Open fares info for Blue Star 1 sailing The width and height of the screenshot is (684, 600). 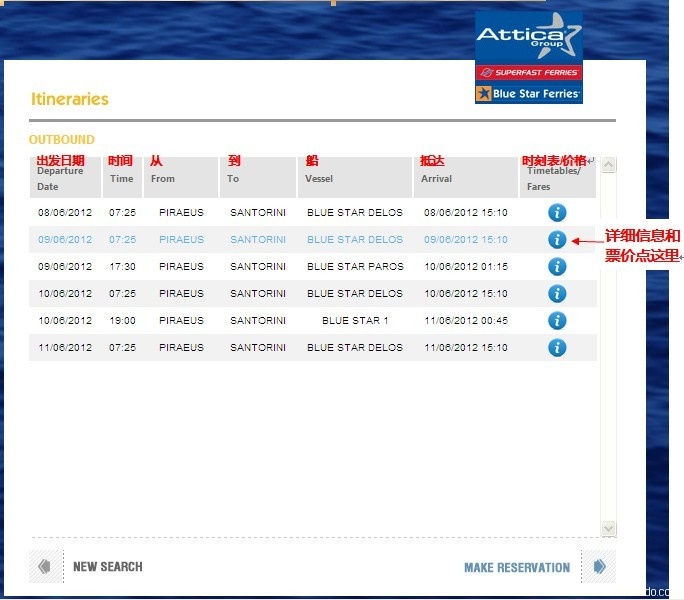tap(557, 321)
